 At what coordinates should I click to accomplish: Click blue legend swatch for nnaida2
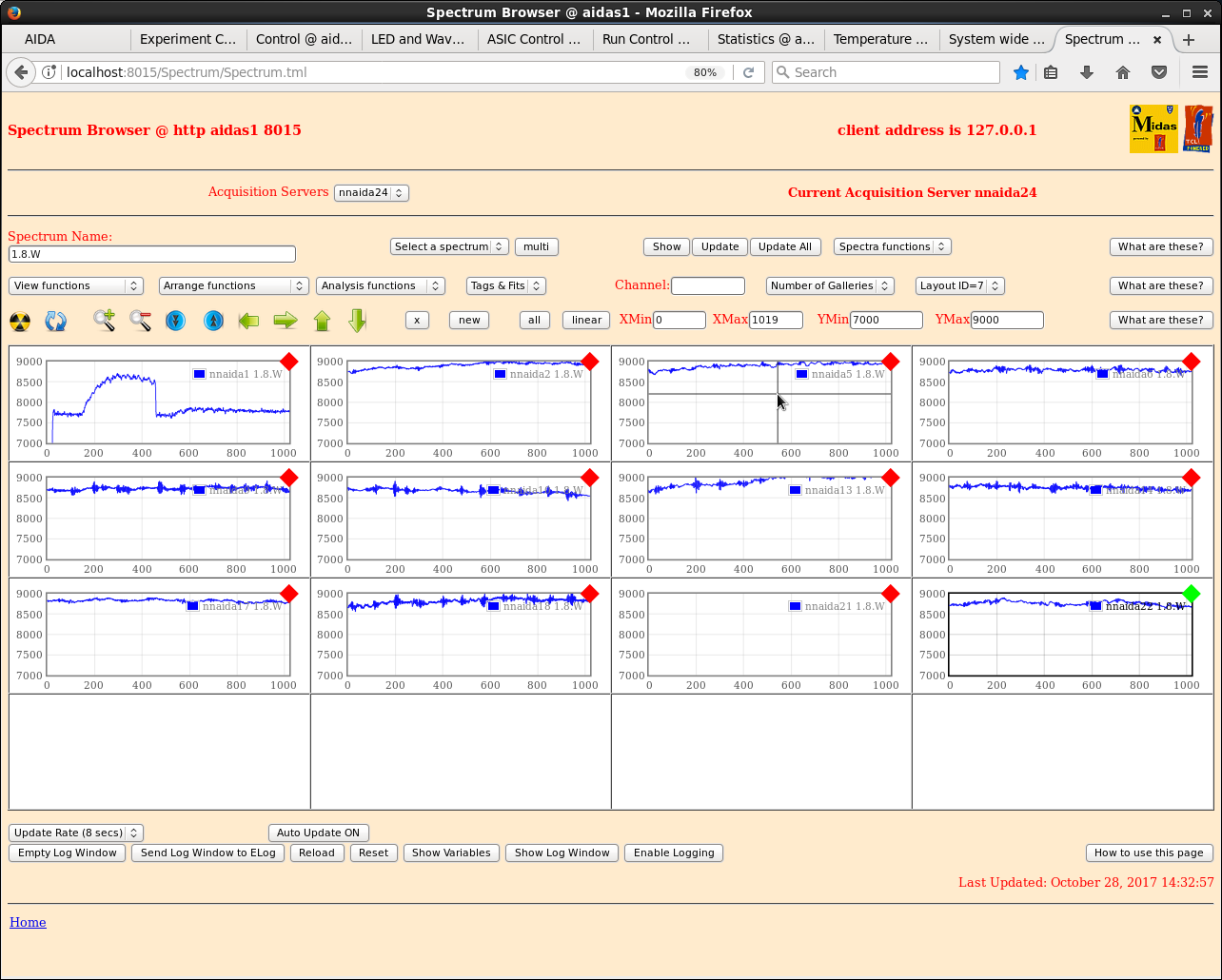[500, 374]
